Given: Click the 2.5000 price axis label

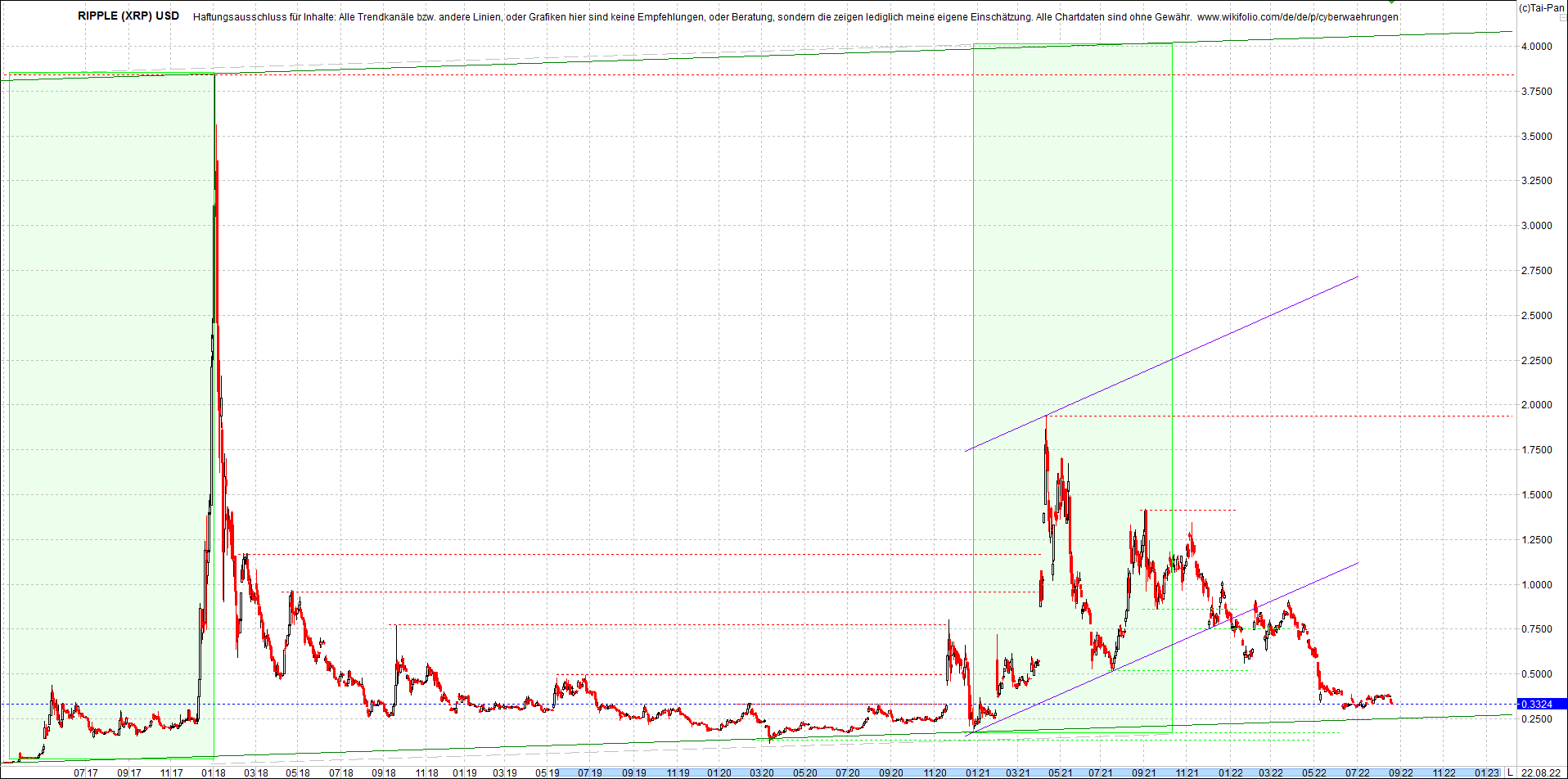Looking at the screenshot, I should click(x=1536, y=316).
